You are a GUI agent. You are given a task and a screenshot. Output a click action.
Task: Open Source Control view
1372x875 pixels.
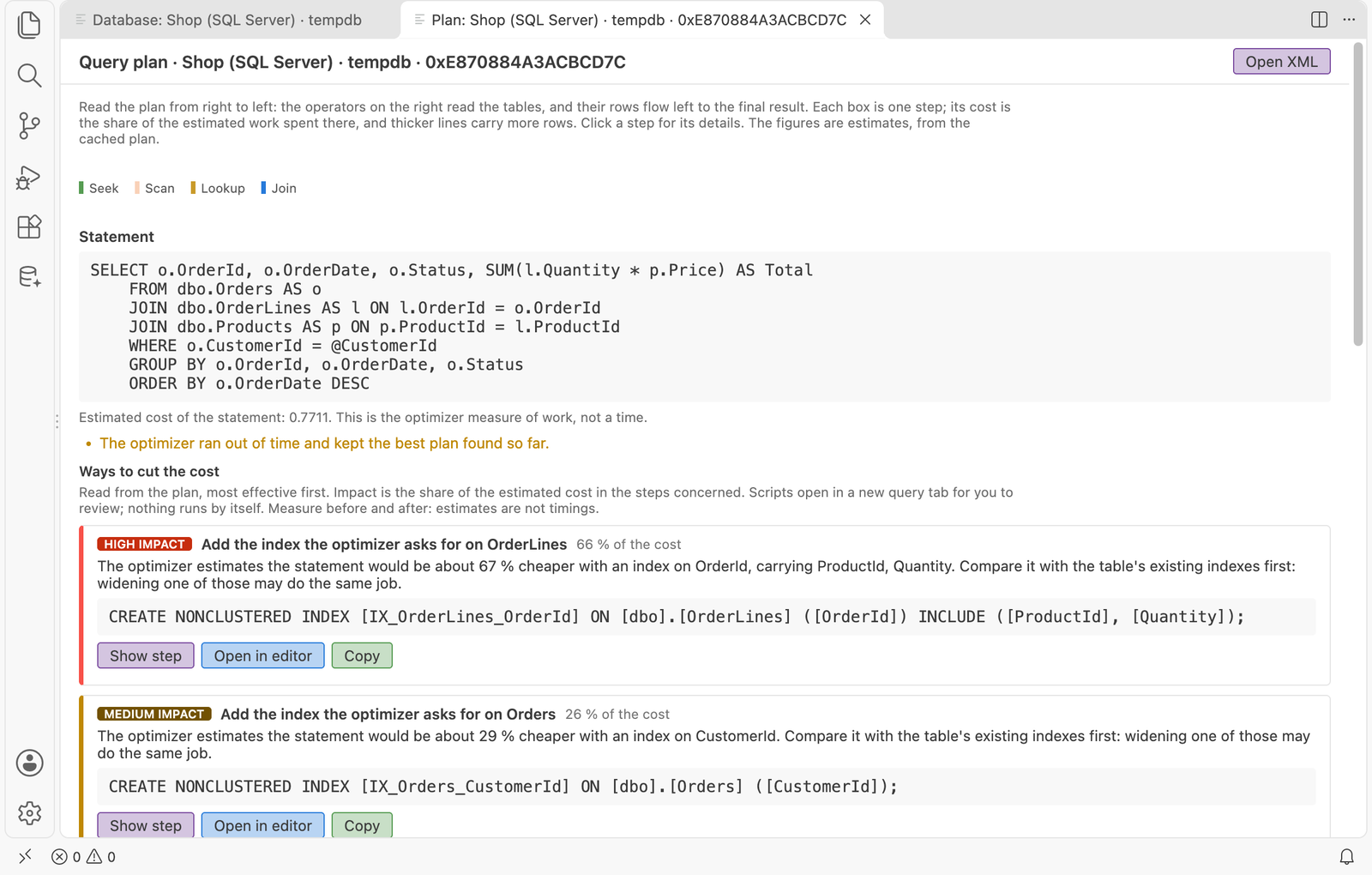tap(29, 126)
